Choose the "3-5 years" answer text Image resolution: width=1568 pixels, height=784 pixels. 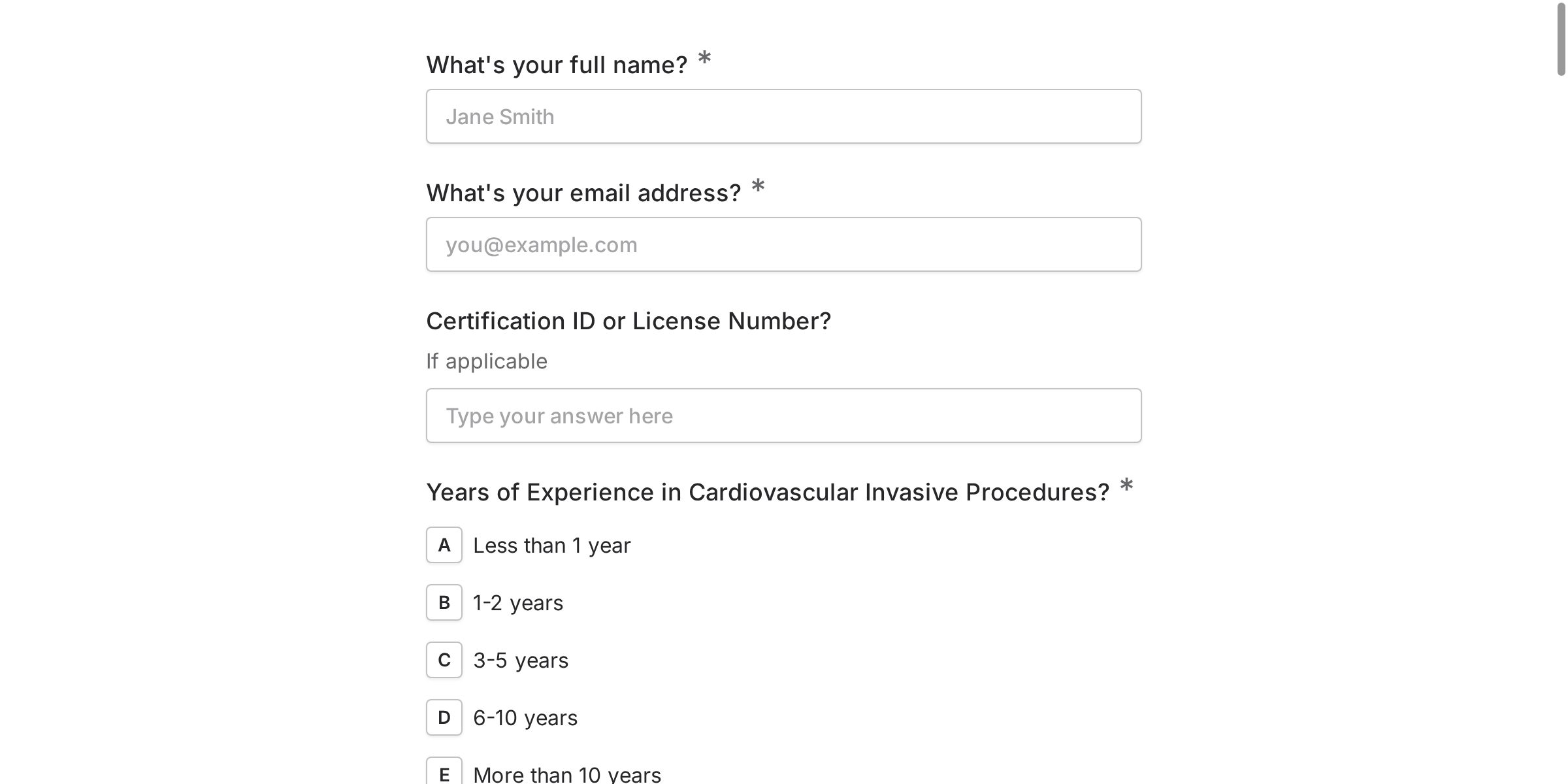(x=520, y=661)
